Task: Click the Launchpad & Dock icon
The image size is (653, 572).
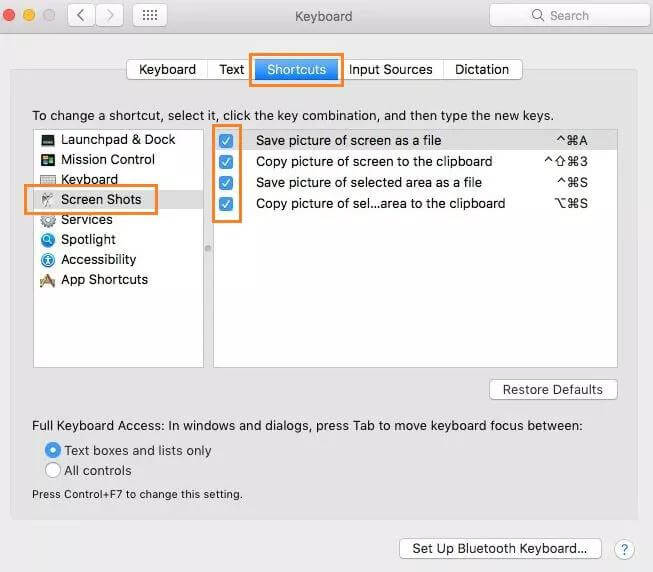Action: pos(47,140)
